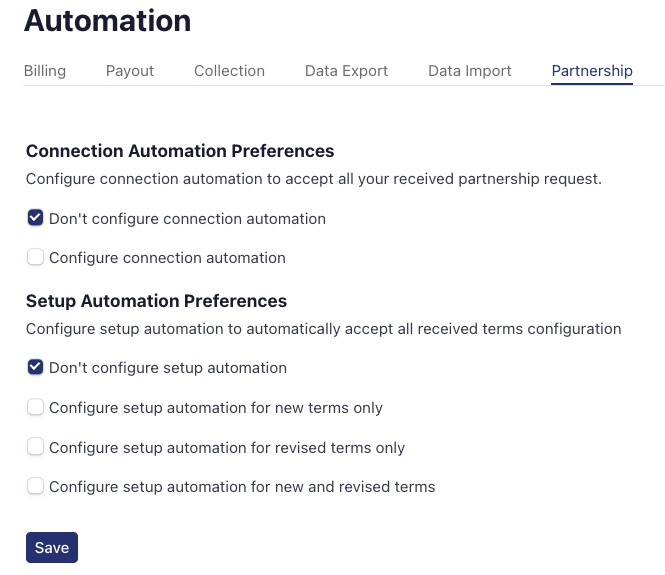Click the Partnership tab

pyautogui.click(x=592, y=71)
